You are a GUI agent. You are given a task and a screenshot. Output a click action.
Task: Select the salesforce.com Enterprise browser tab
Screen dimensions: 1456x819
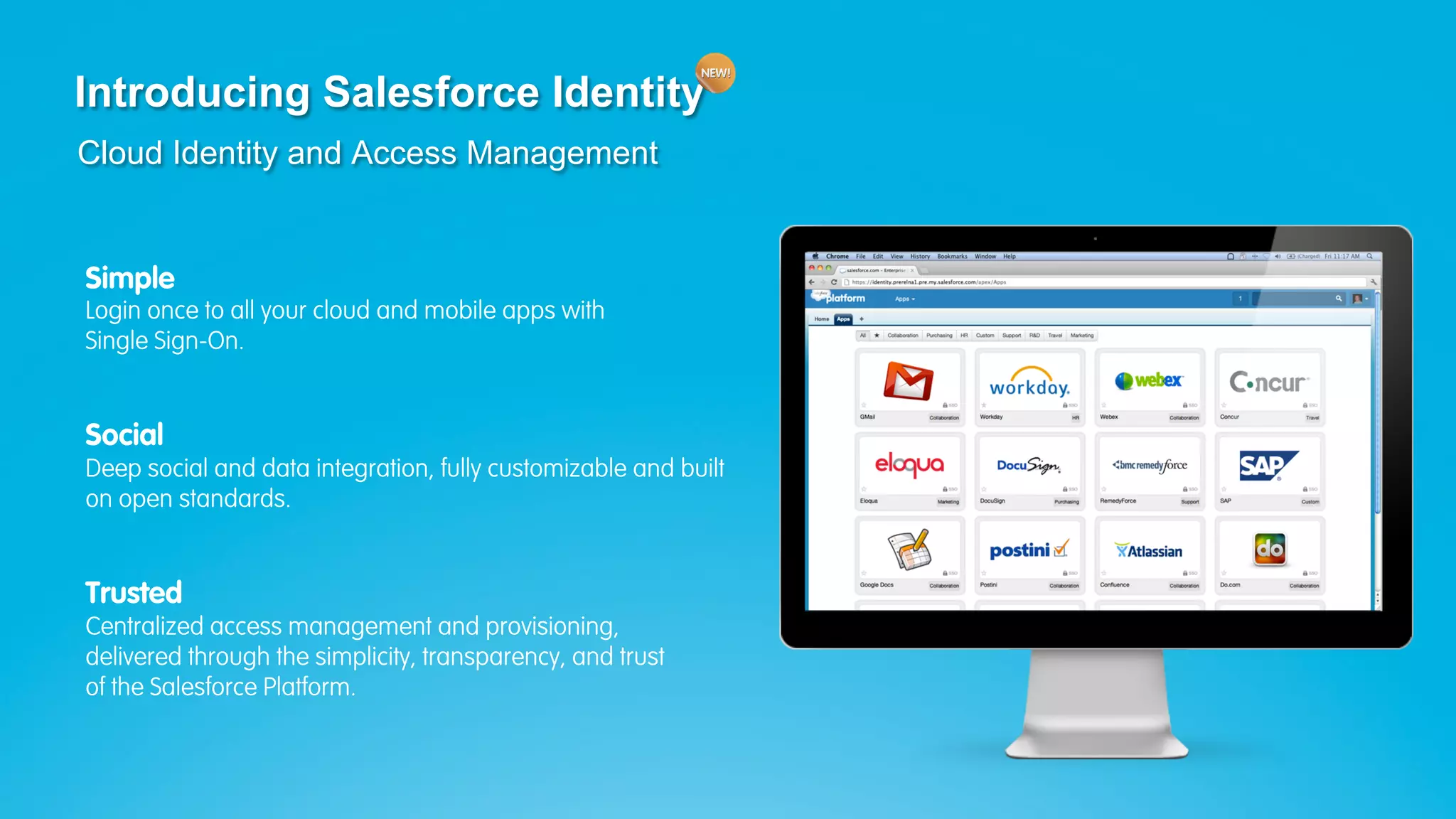877,270
